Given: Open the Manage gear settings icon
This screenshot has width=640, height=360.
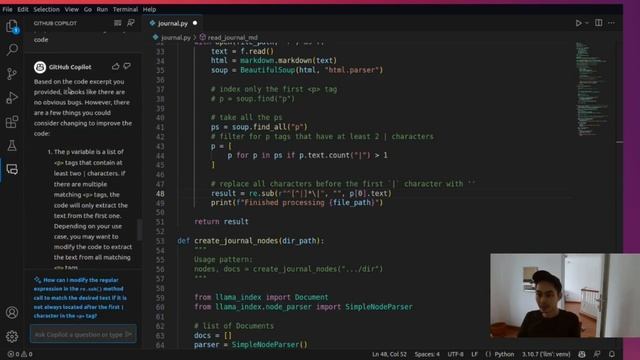Looking at the screenshot, I should click(x=12, y=336).
